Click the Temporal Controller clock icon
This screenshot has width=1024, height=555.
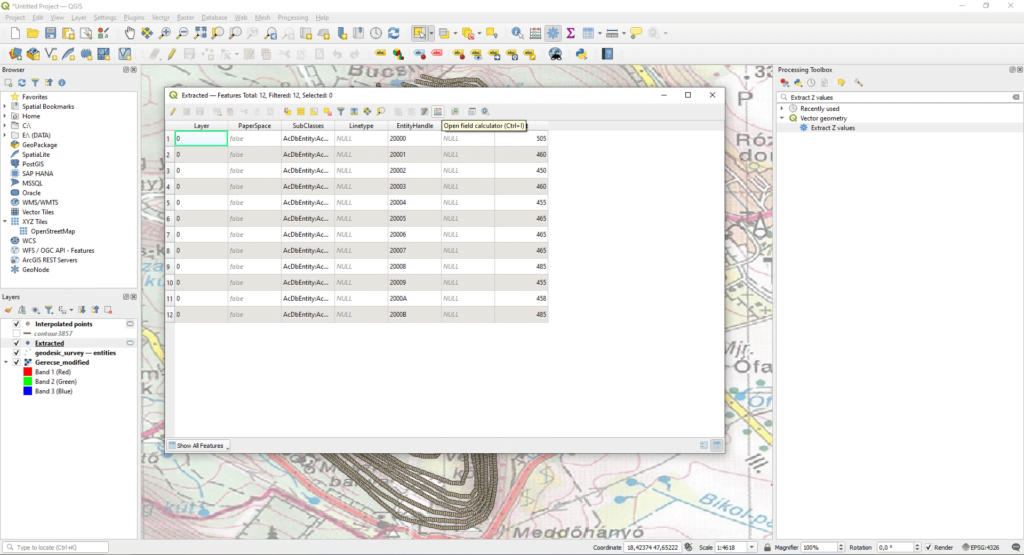376,33
